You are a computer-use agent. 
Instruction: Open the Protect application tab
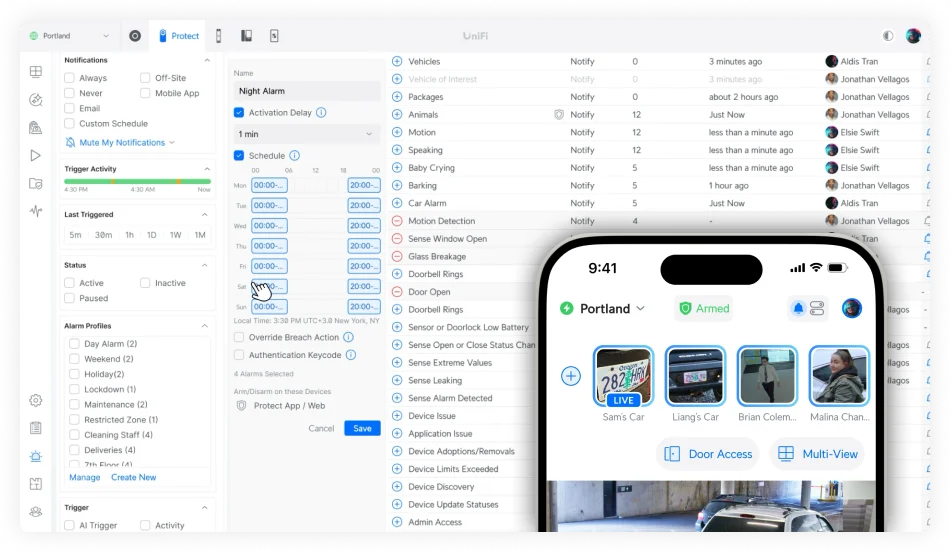tap(179, 36)
